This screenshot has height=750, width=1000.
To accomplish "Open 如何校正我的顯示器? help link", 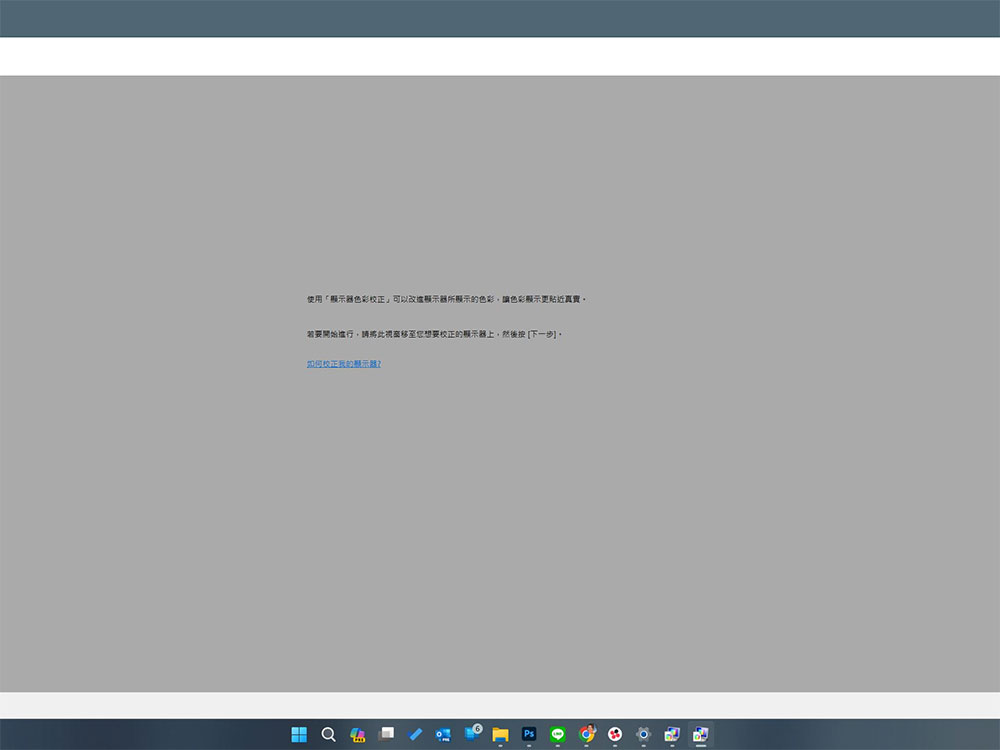I will 344,364.
